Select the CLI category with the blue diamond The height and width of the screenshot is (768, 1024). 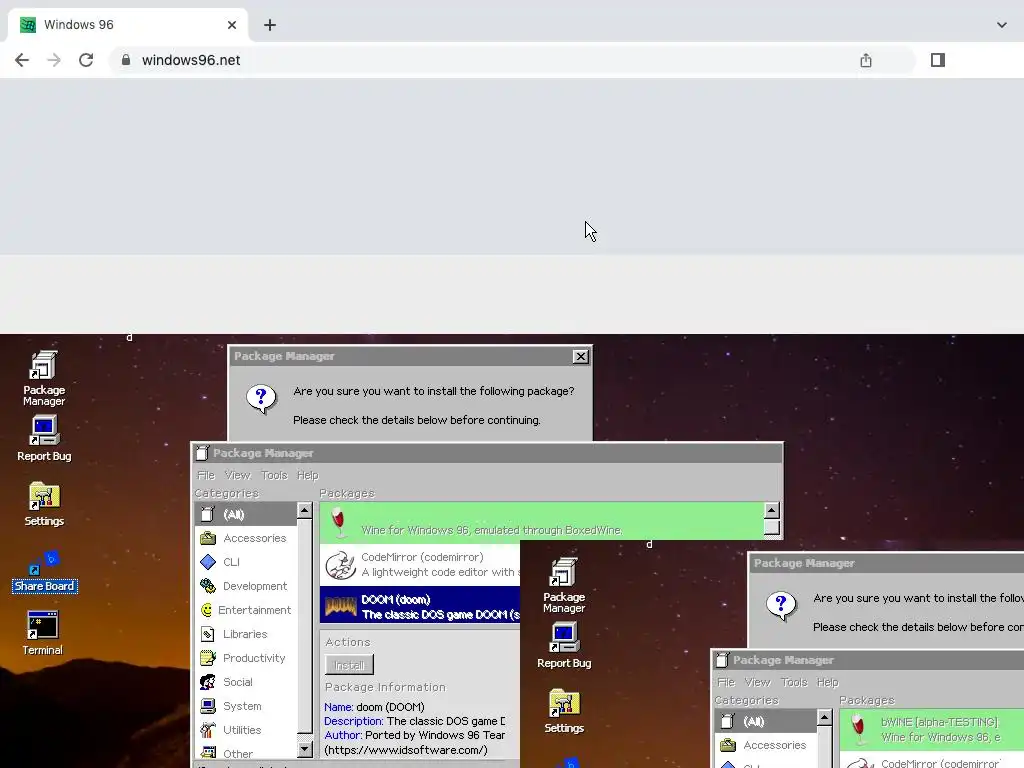coord(246,562)
